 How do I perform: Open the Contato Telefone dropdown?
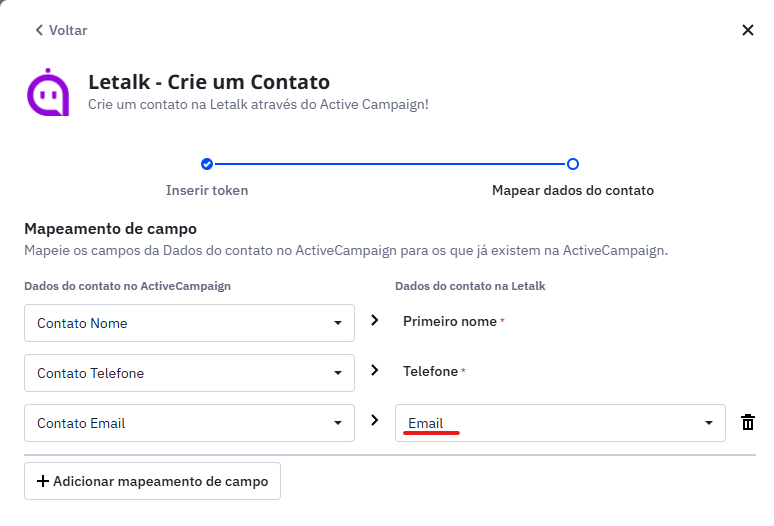(189, 373)
